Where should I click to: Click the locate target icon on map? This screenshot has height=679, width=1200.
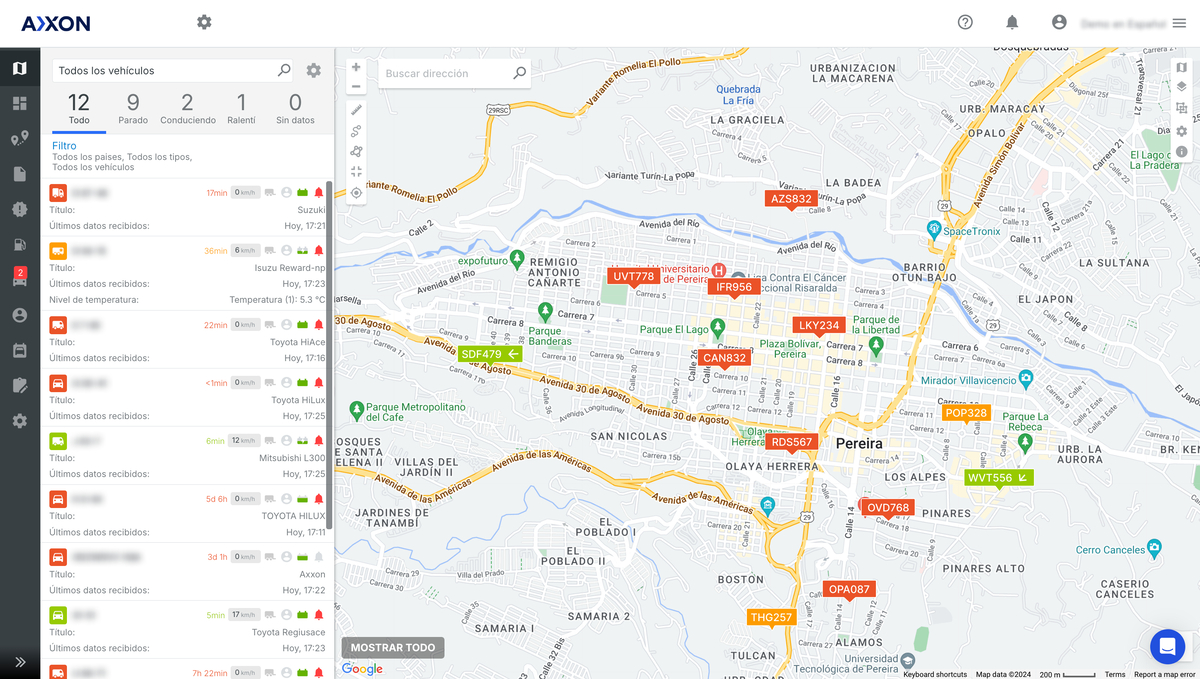pyautogui.click(x=356, y=193)
